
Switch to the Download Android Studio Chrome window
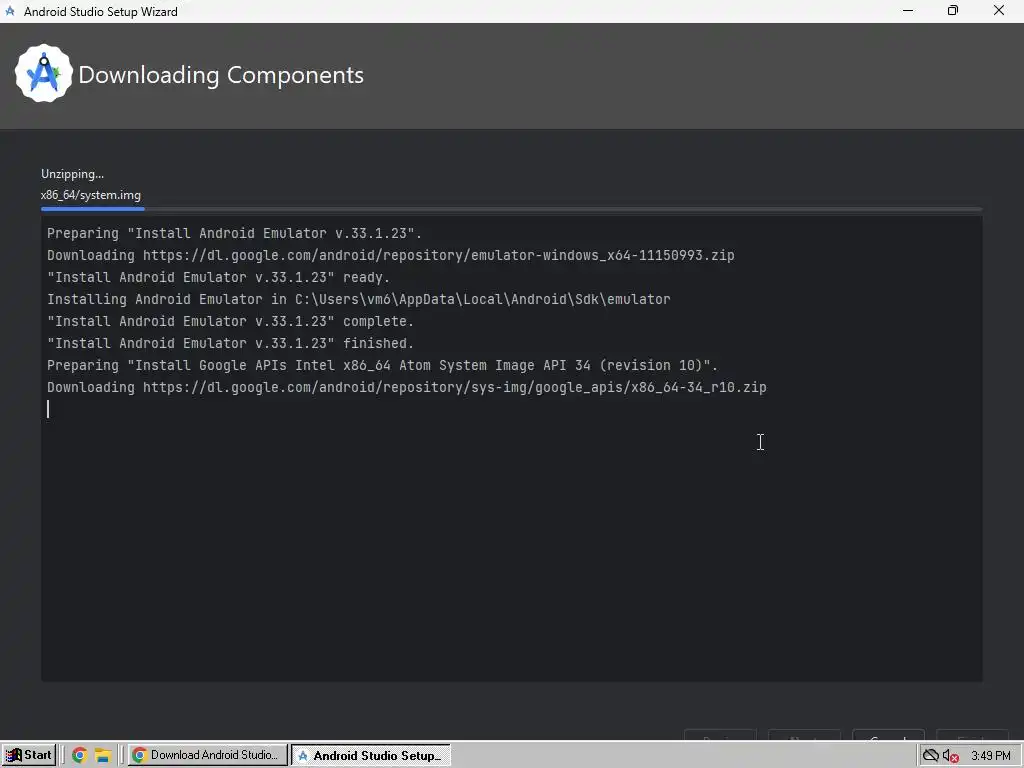coord(207,755)
